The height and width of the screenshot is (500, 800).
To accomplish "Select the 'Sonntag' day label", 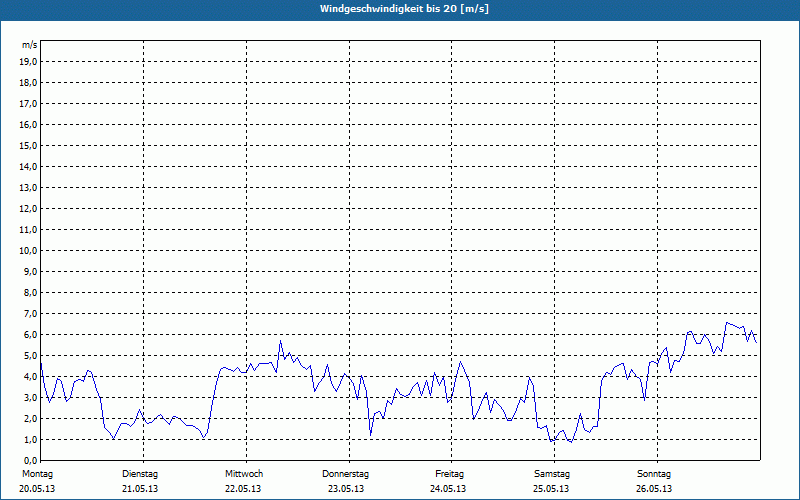I will (x=654, y=474).
